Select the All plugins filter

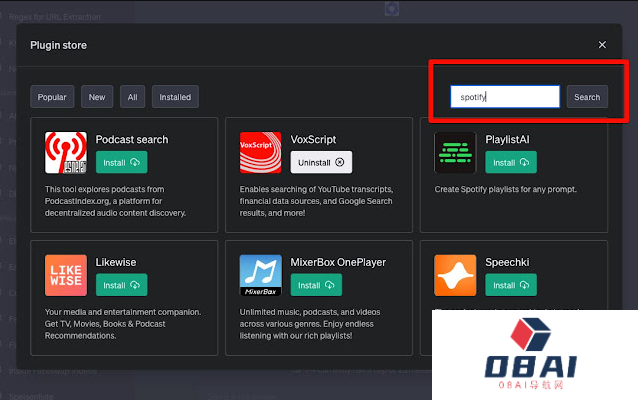tap(132, 97)
